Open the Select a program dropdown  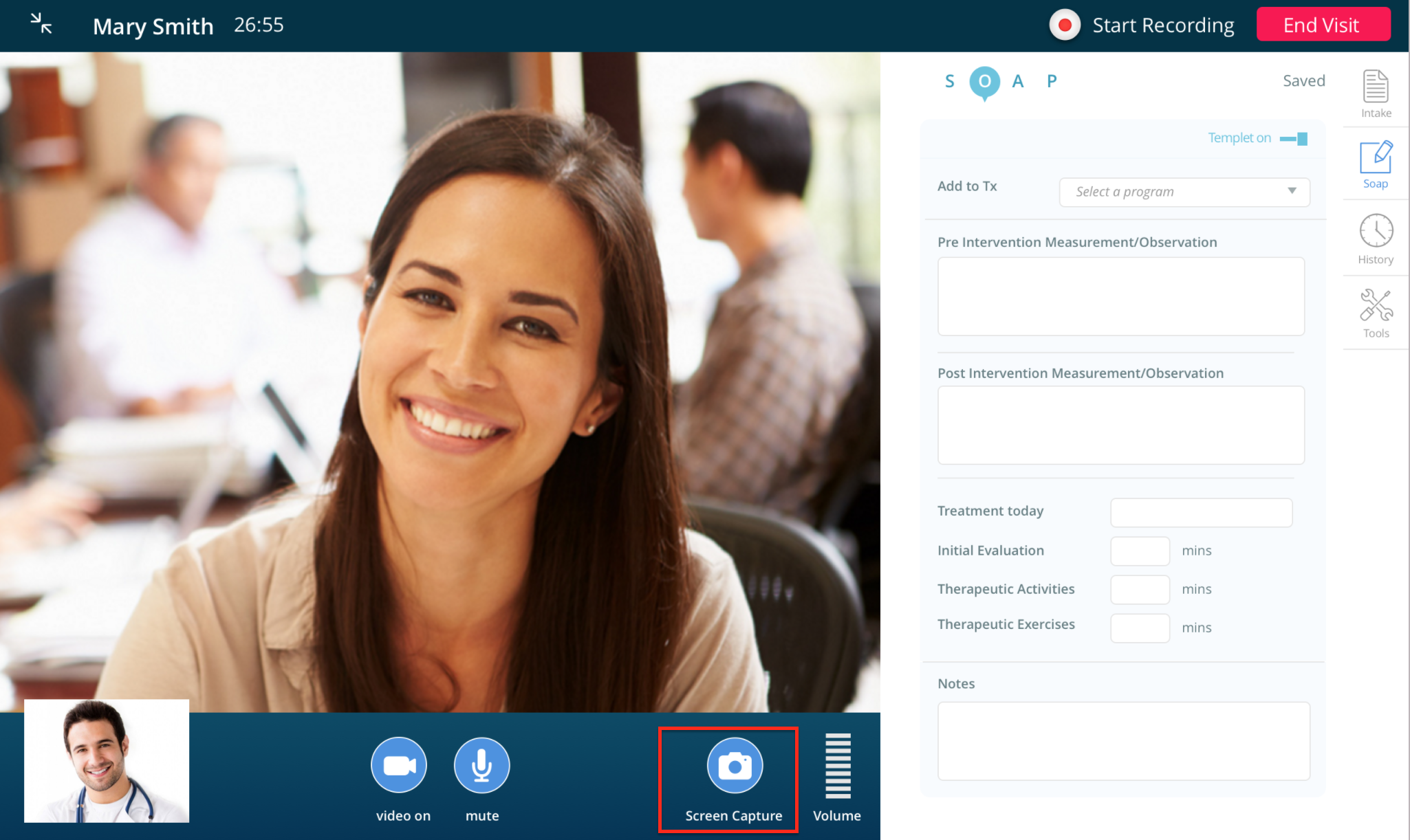pos(1183,192)
